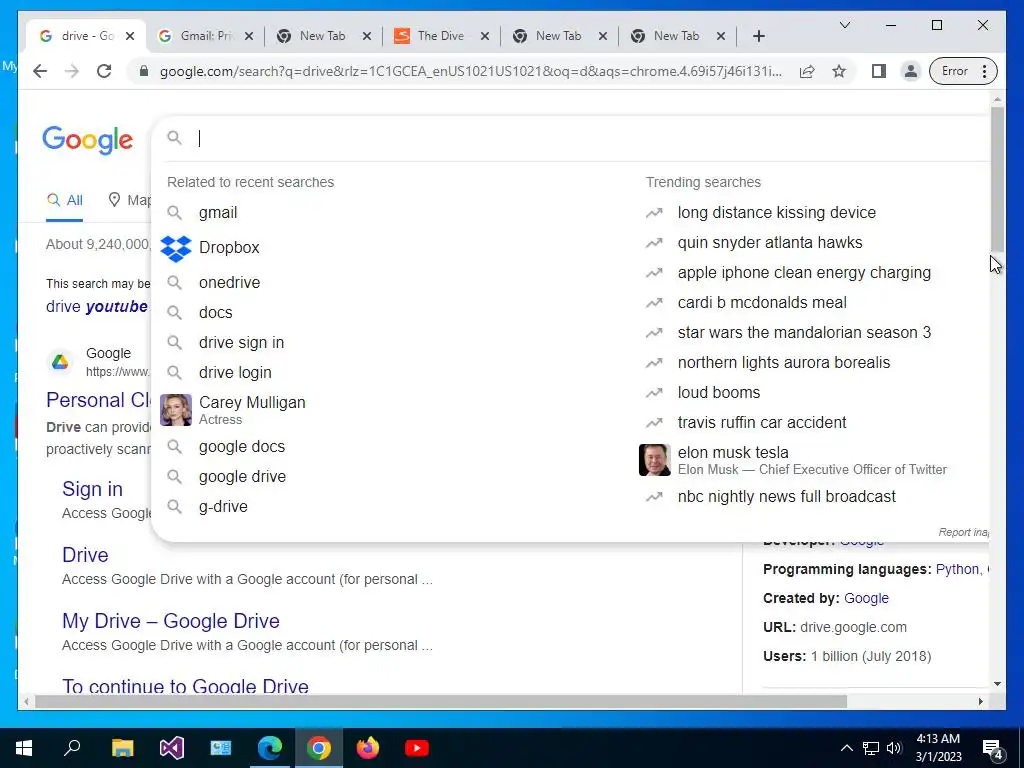Select 'nbc nightly news full broadcast'

click(786, 496)
